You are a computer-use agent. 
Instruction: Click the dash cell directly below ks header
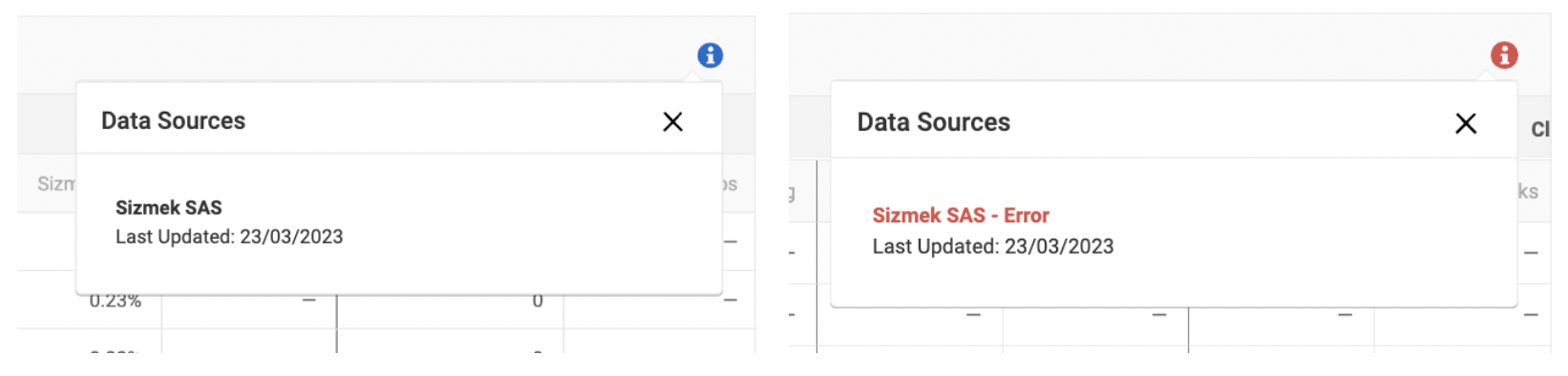[x=1531, y=253]
